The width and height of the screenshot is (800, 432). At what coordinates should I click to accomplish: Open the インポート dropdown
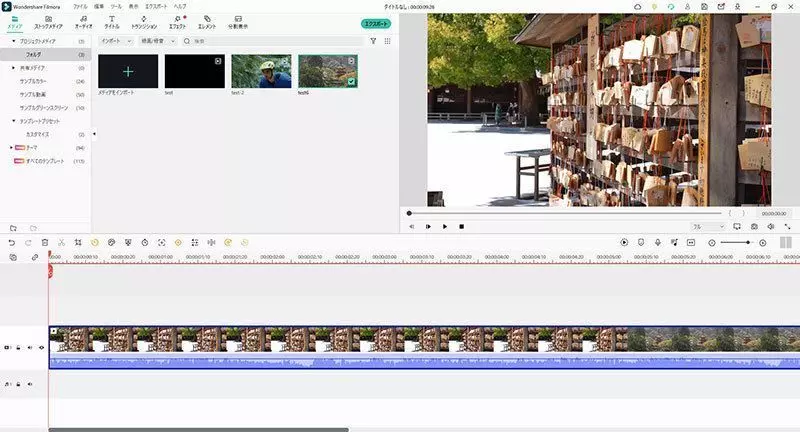117,41
